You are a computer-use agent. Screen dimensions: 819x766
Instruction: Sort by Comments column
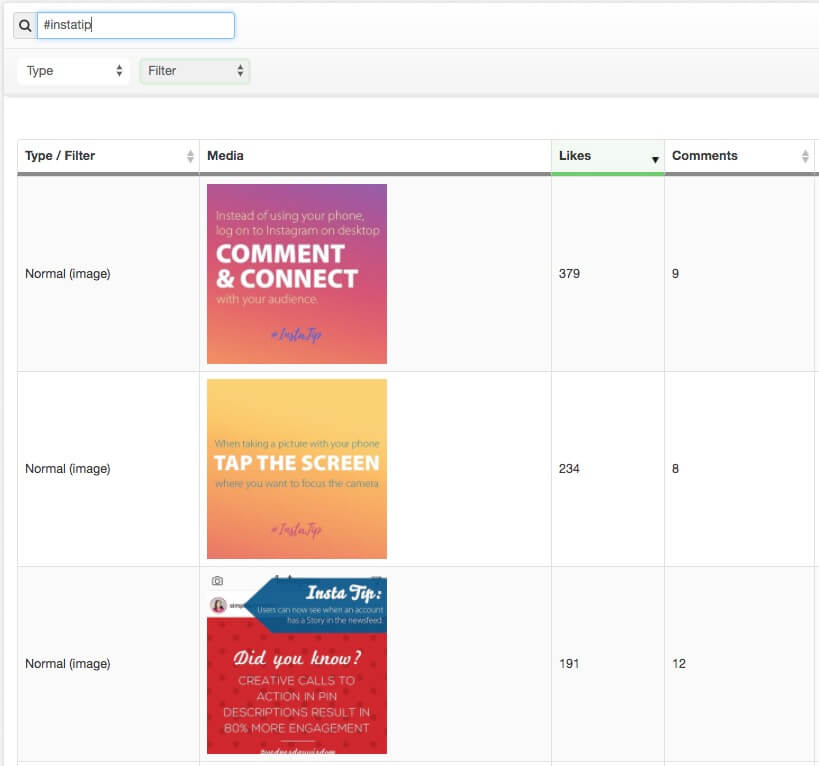[x=739, y=156]
